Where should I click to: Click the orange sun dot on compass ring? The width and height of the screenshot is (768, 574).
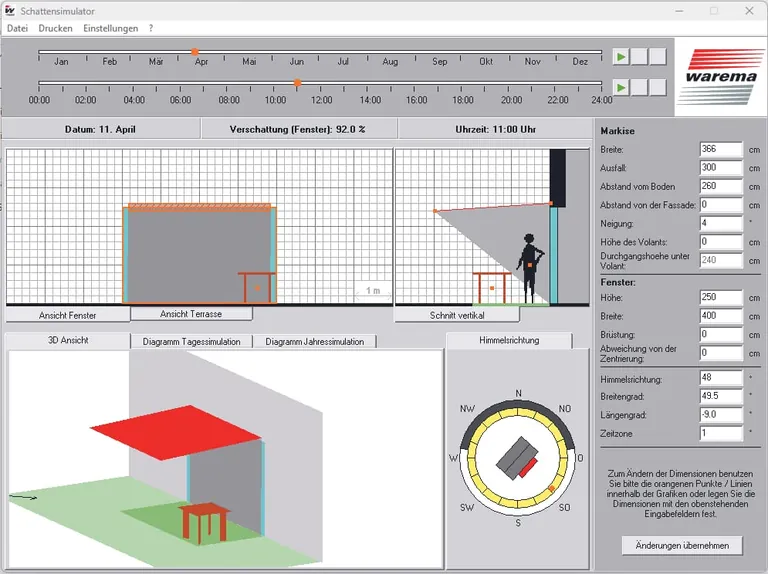552,488
